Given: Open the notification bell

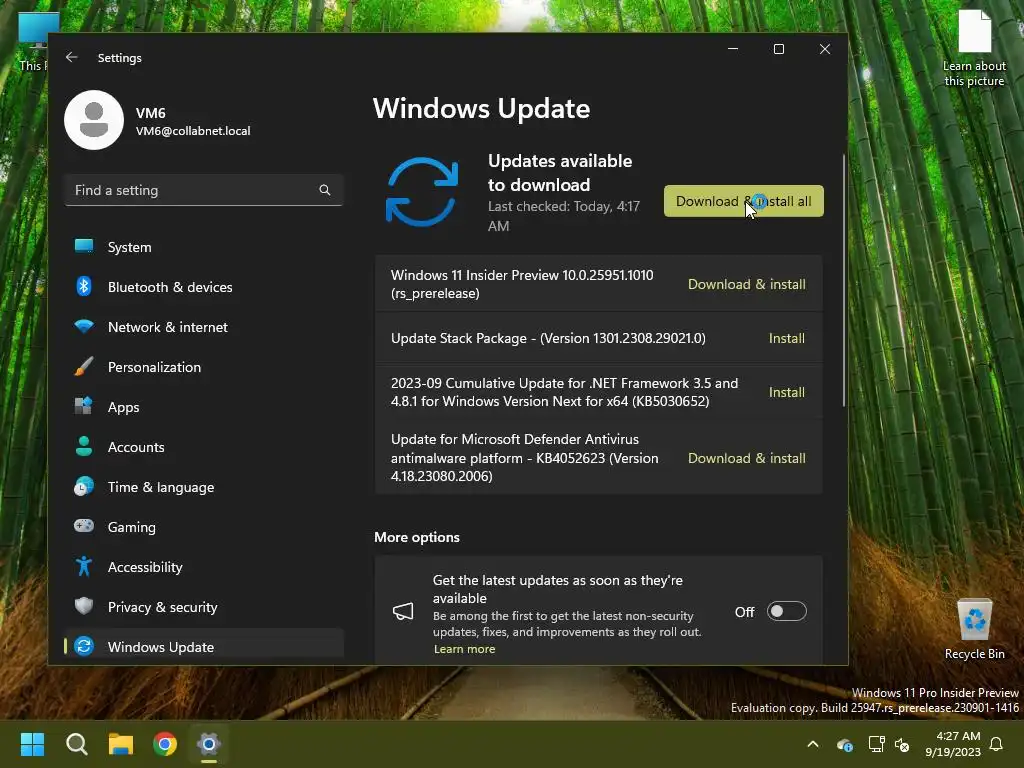Looking at the screenshot, I should [x=997, y=744].
